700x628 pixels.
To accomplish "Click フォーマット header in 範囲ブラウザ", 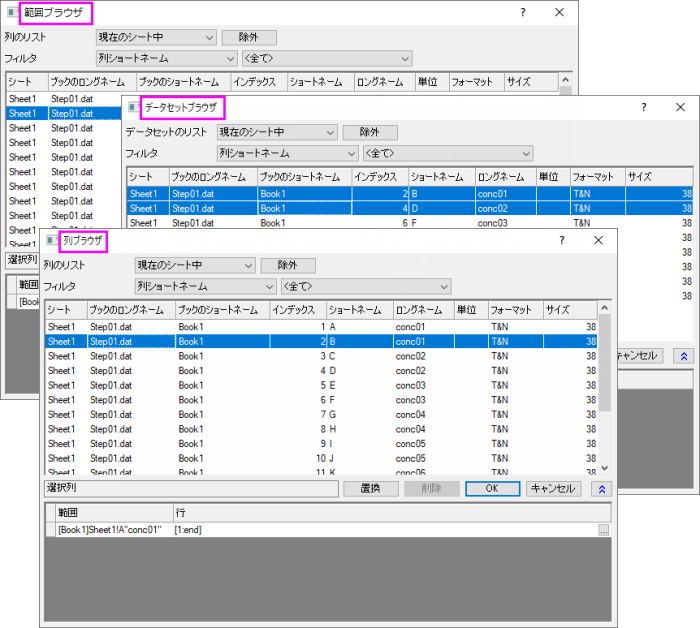I will click(477, 83).
